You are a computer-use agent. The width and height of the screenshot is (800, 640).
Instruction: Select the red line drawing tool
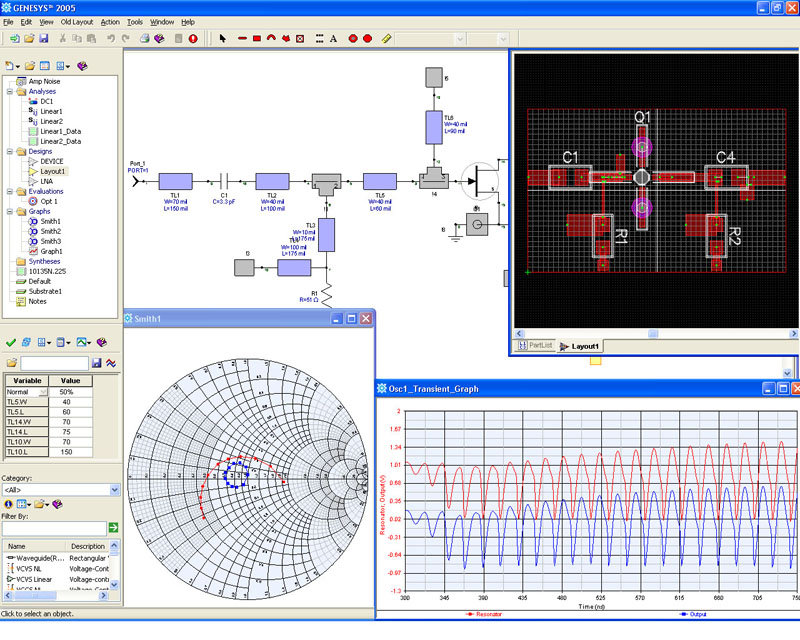[x=242, y=38]
